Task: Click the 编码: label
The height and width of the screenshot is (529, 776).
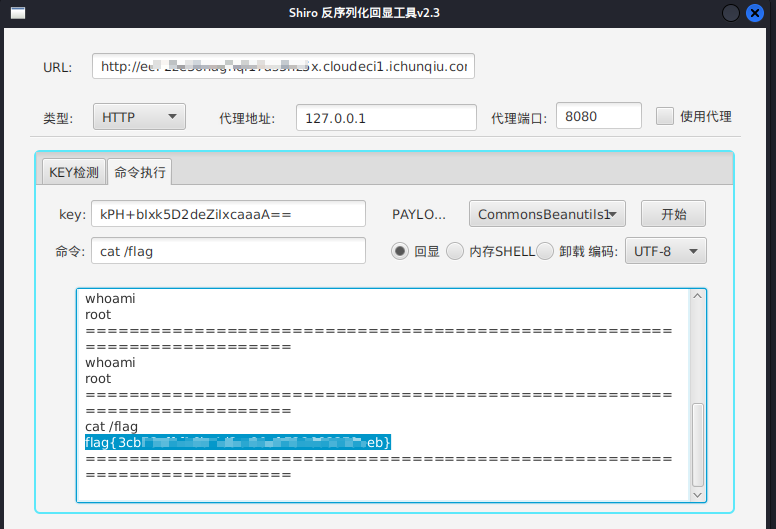Action: click(603, 251)
